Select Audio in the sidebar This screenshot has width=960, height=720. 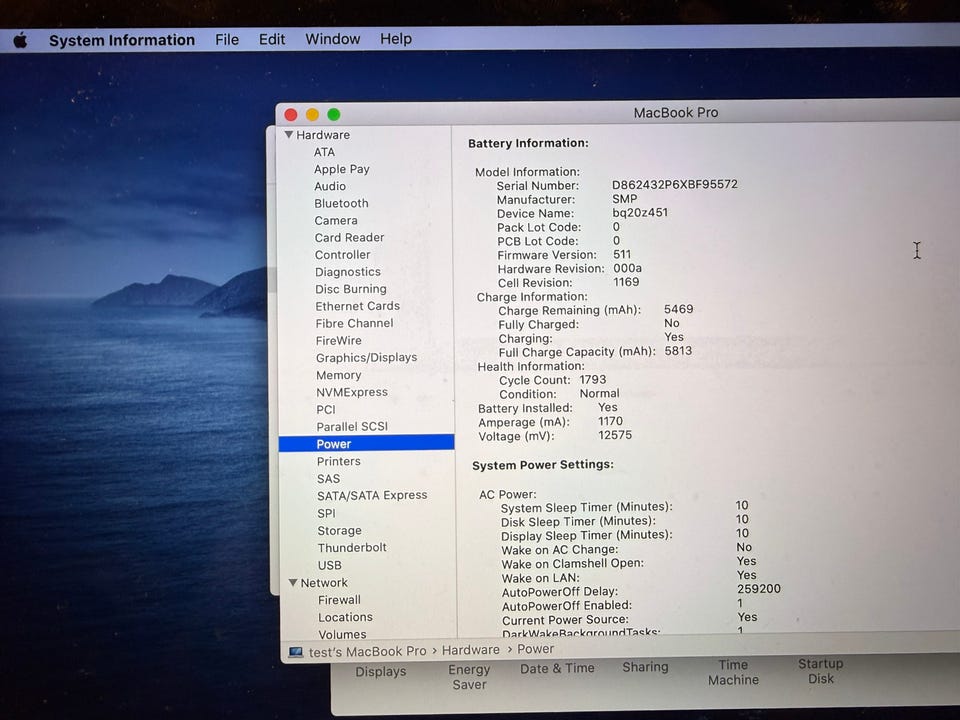[330, 186]
